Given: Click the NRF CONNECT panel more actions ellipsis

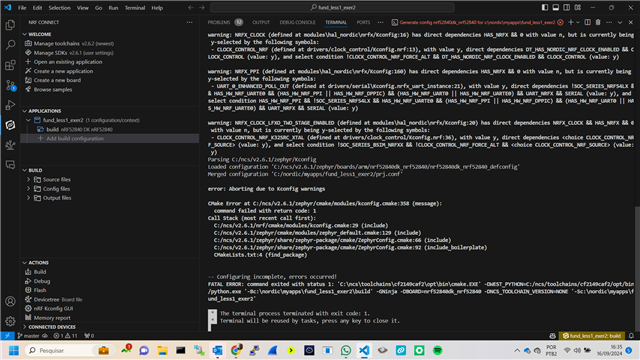Looking at the screenshot, I should tap(189, 22).
